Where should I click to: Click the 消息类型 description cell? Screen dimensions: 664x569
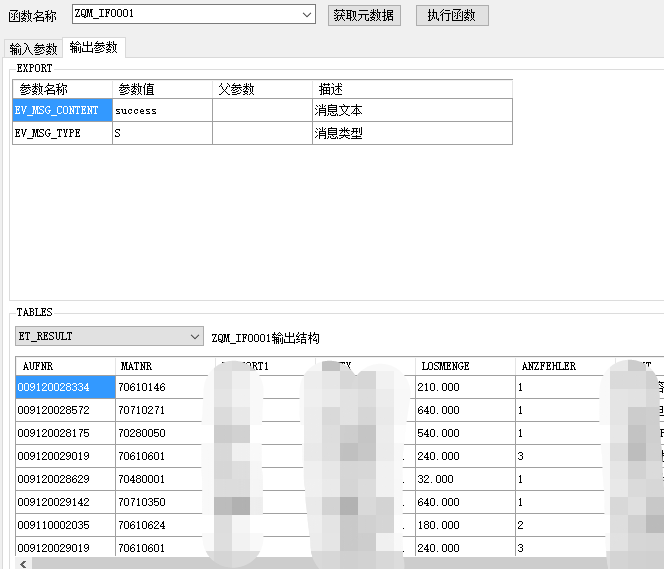[412, 133]
